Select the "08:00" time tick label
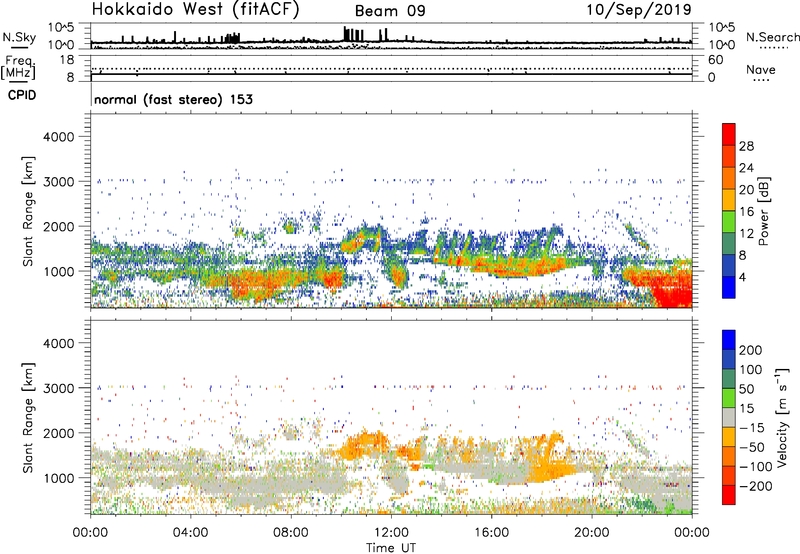800x554 pixels. [291, 533]
